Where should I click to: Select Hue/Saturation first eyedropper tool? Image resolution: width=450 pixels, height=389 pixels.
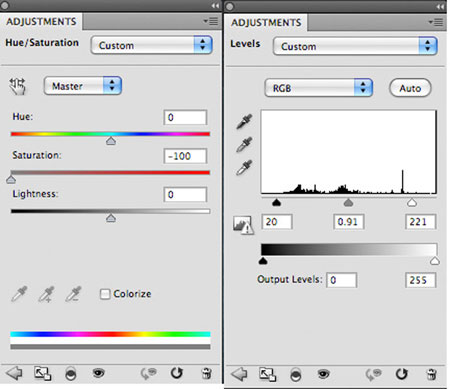[x=19, y=294]
